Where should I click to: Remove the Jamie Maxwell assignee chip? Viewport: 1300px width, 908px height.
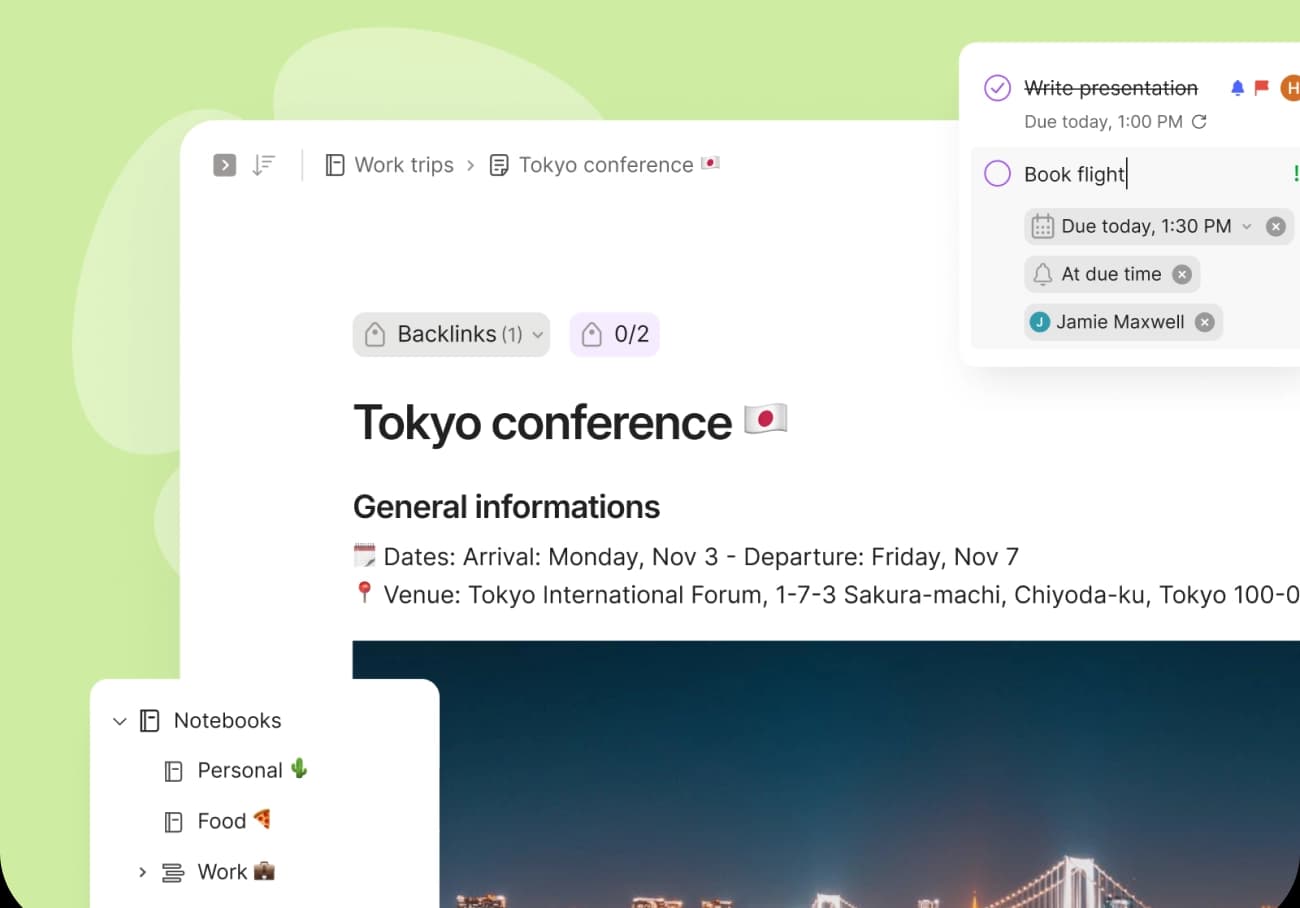(1205, 321)
